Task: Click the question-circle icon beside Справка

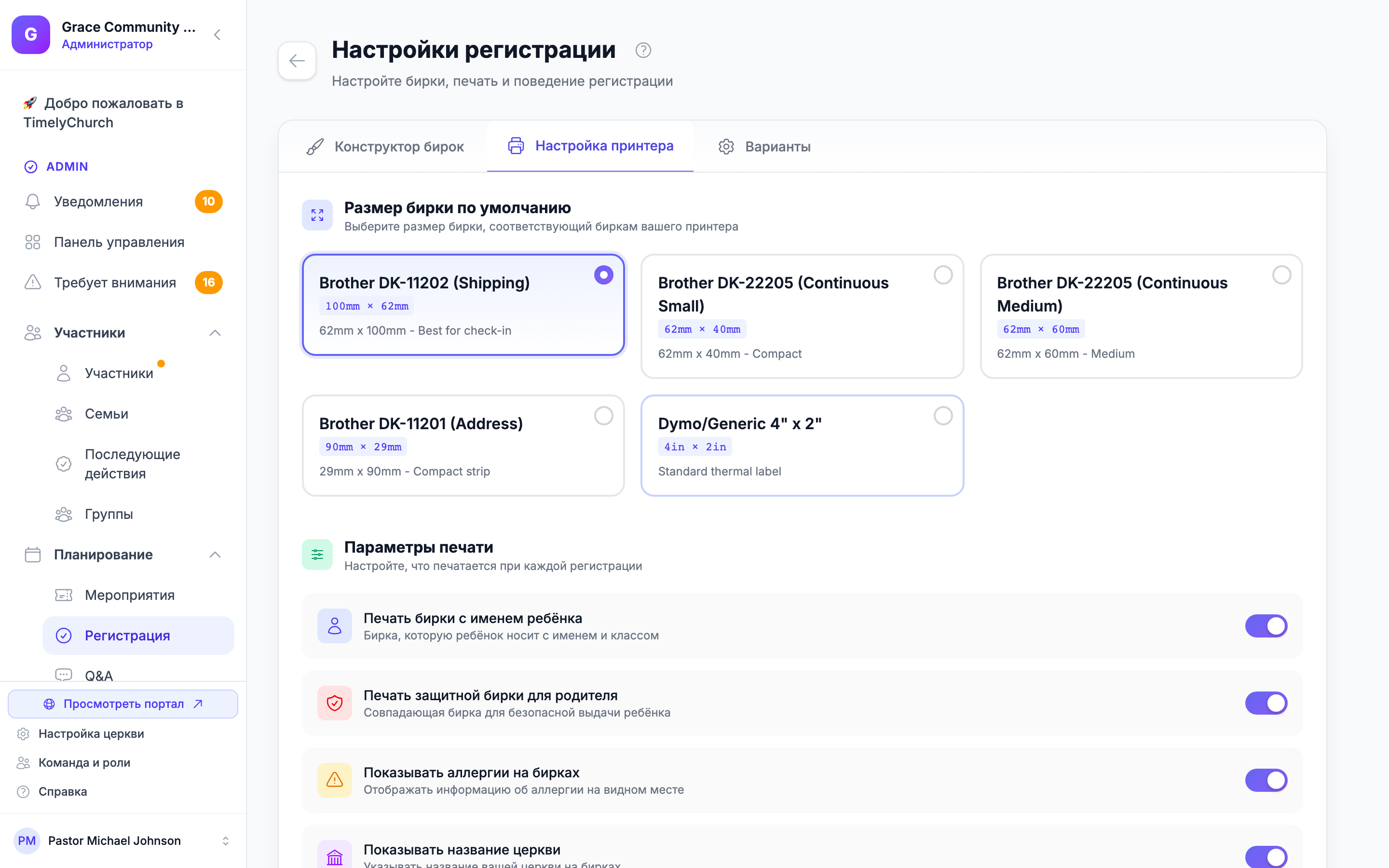Action: [x=23, y=792]
